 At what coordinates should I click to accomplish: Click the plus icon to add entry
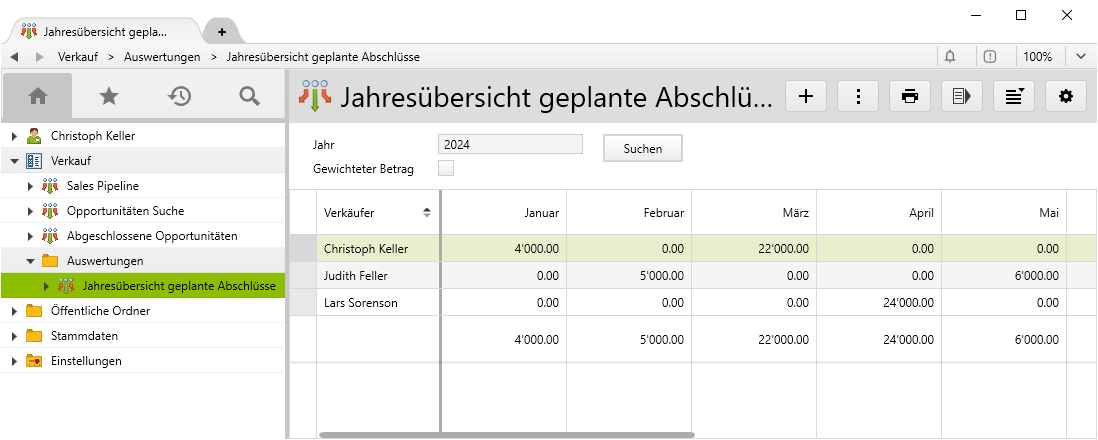(806, 96)
